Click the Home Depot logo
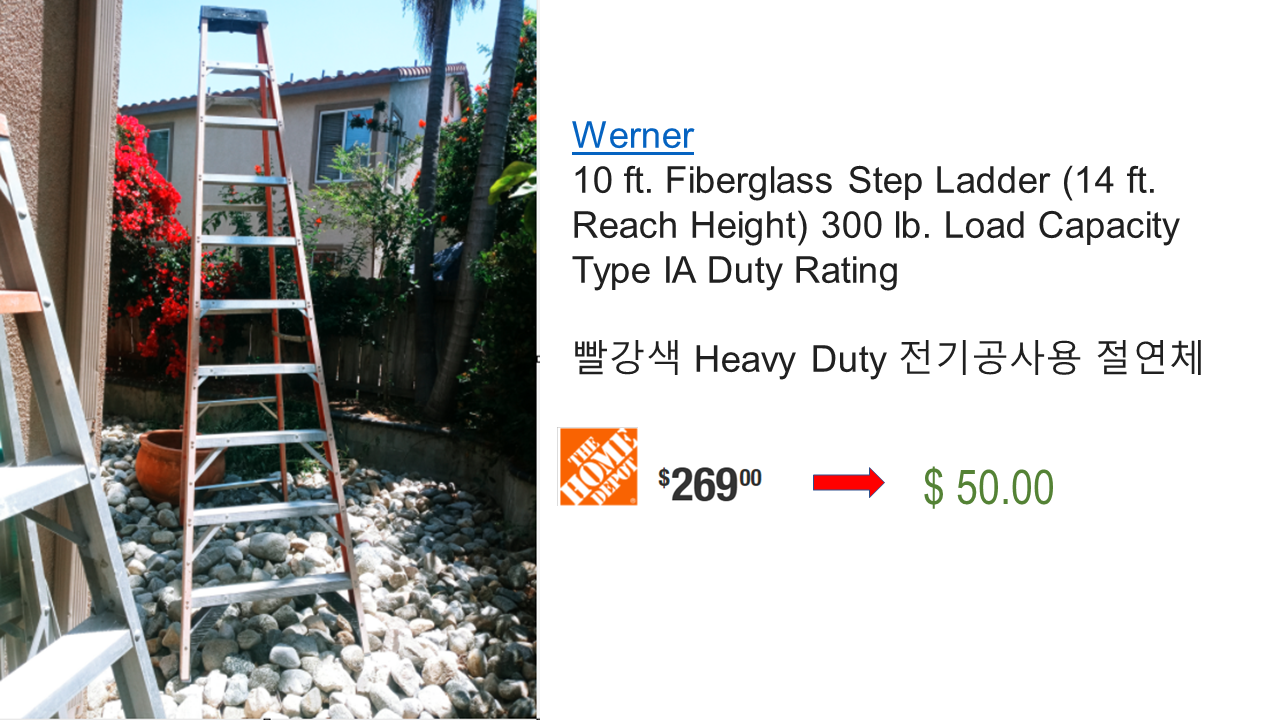Screen dimensions: 1280x720 pos(598,467)
